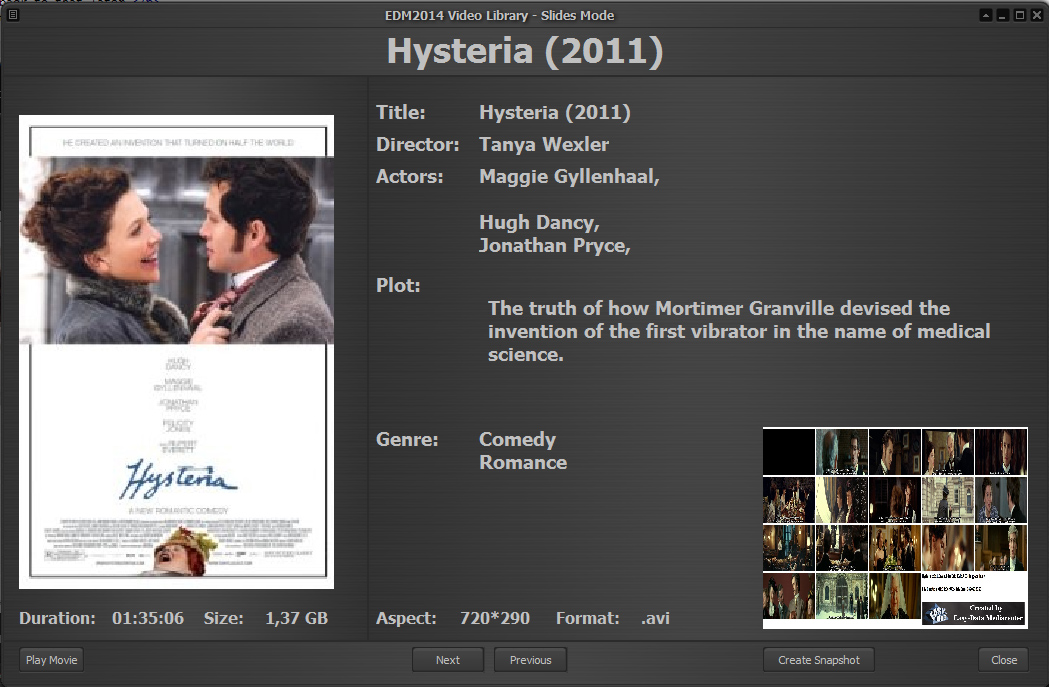This screenshot has height=687, width=1049.
Task: Click the plot summary about Mortimer Granville
Action: pos(739,331)
